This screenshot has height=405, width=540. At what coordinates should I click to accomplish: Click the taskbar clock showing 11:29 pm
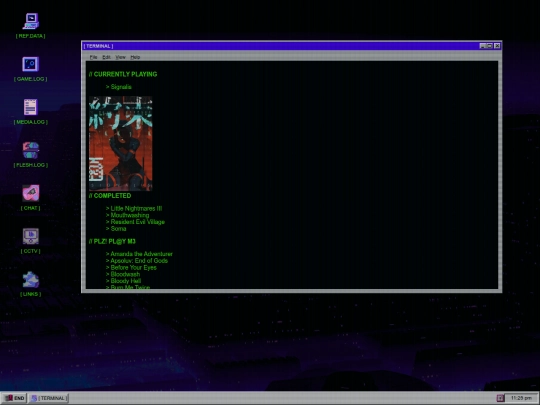521,398
